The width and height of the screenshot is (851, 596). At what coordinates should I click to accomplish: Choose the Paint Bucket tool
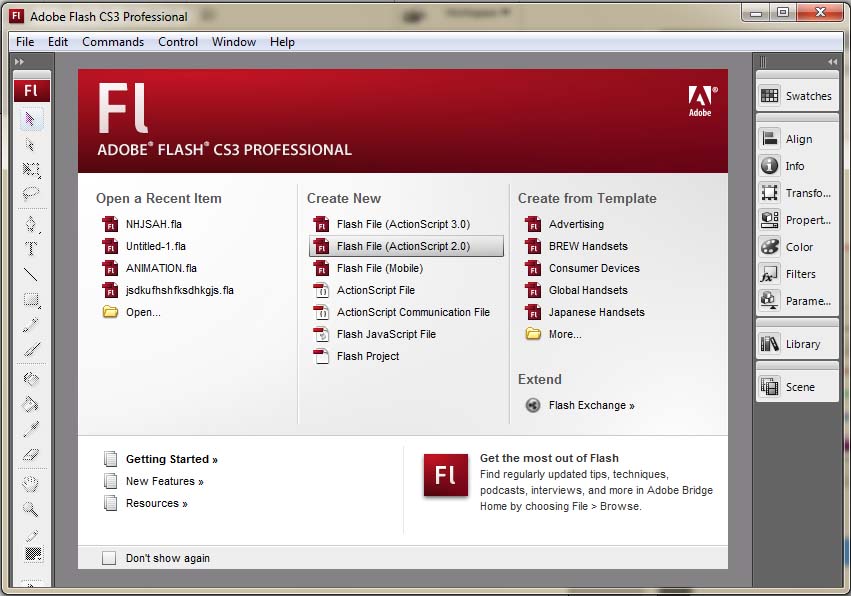(x=31, y=404)
